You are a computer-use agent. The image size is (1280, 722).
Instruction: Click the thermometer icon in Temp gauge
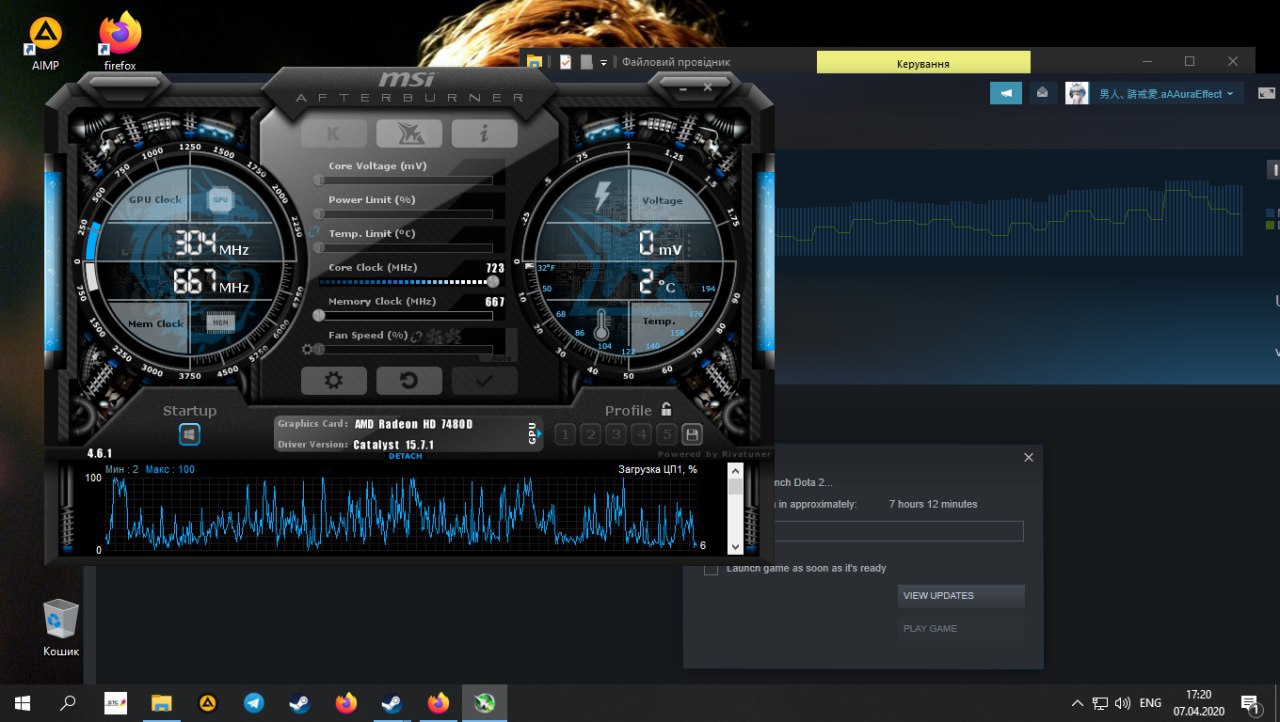click(602, 326)
